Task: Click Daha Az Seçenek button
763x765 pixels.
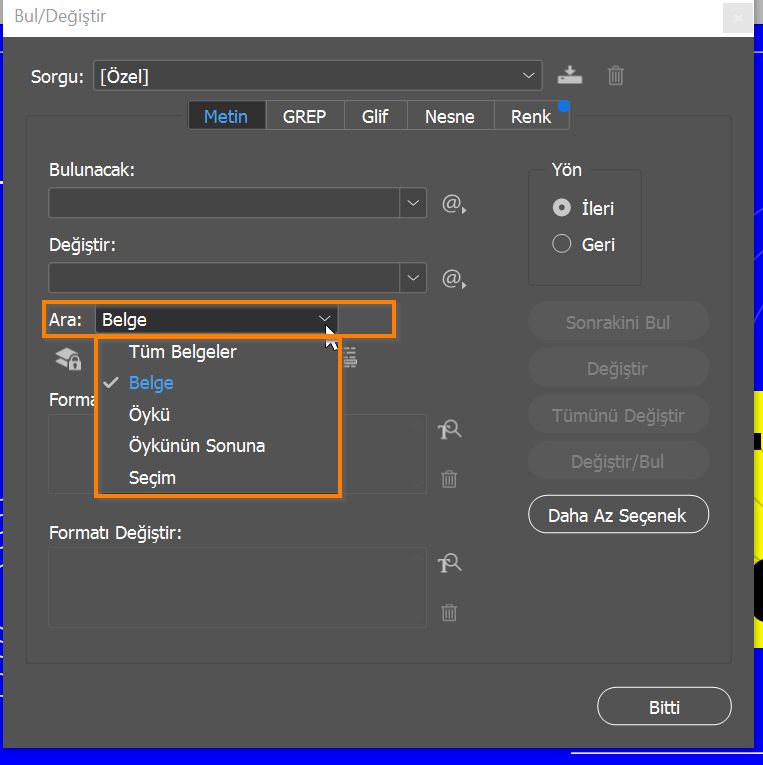Action: 618,515
